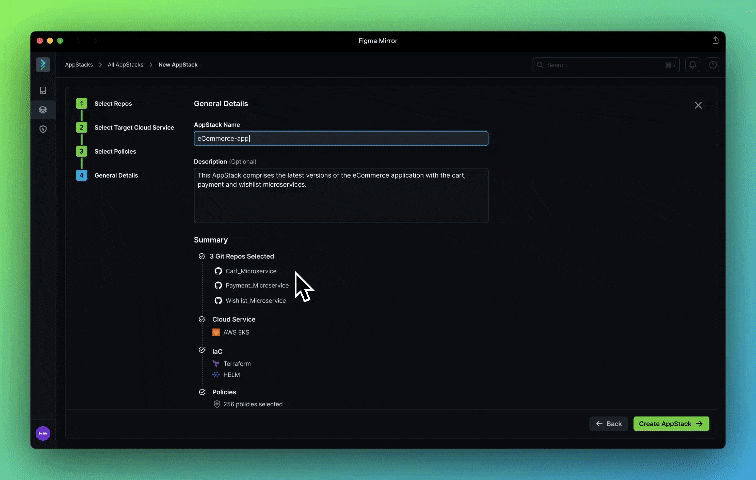The image size is (756, 480).
Task: Click the Summary heading
Action: coord(211,240)
